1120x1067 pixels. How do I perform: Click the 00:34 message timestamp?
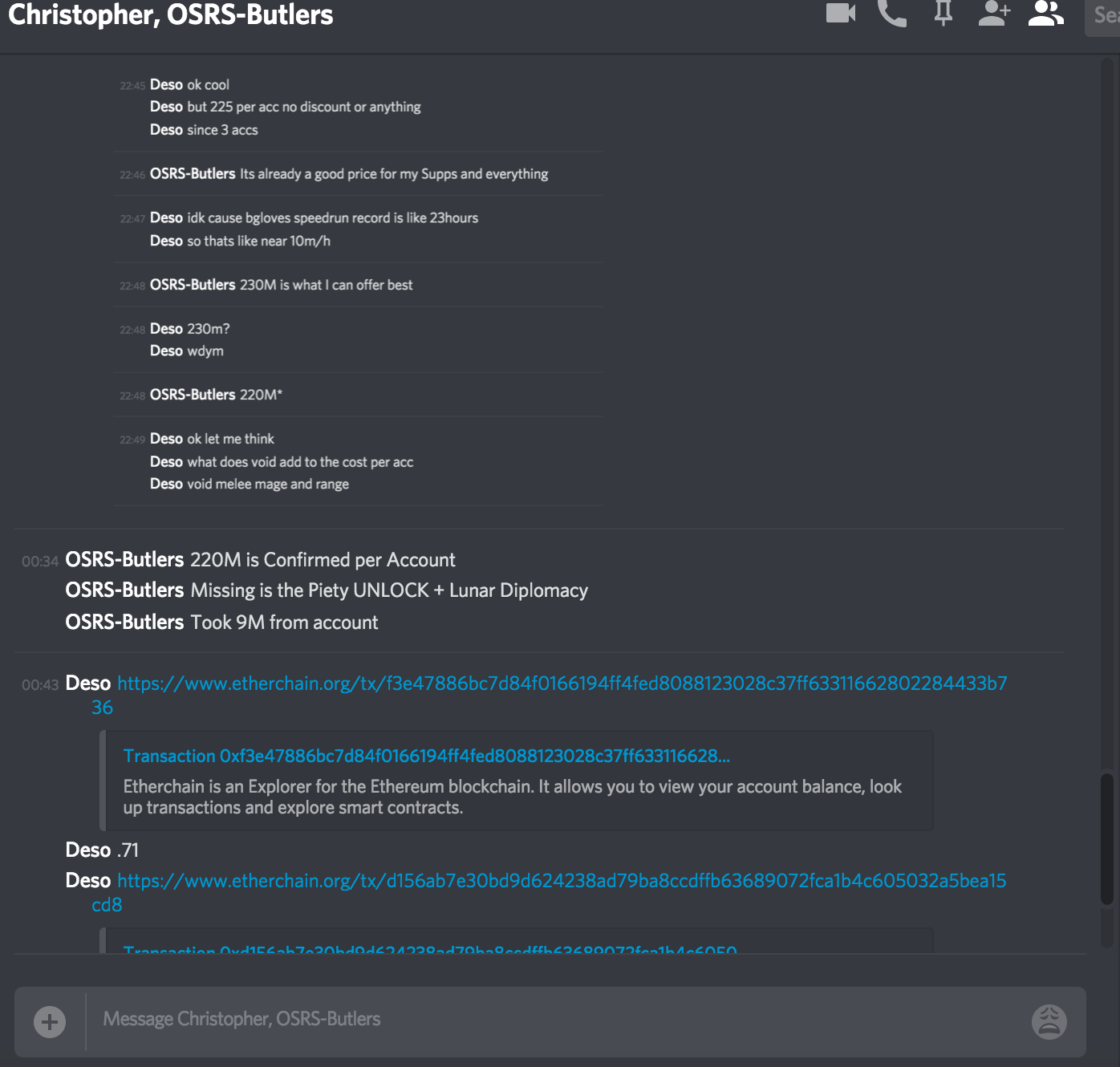pos(40,562)
